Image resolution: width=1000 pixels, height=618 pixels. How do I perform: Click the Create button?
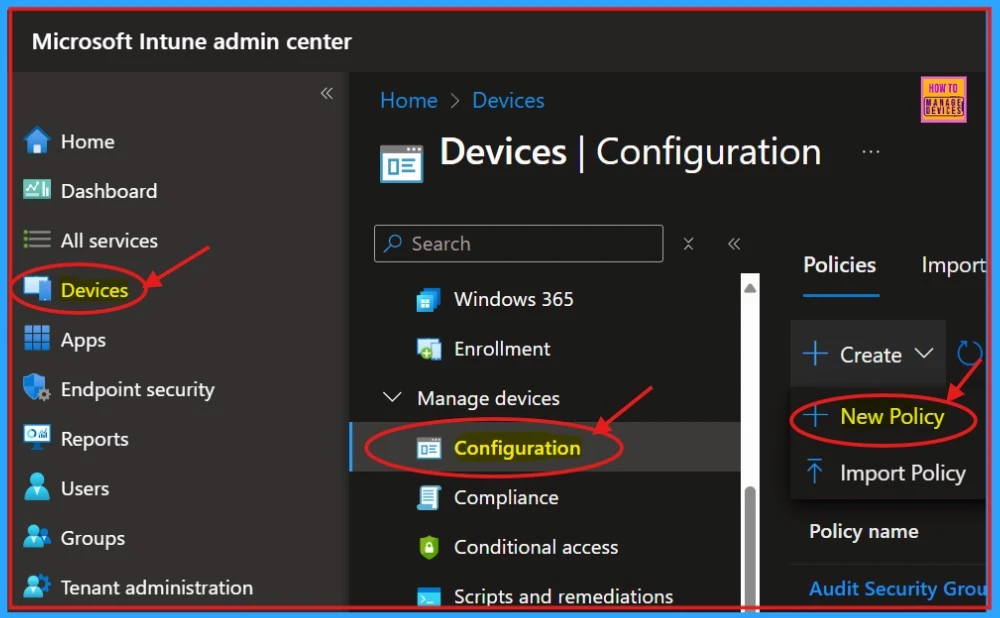869,354
